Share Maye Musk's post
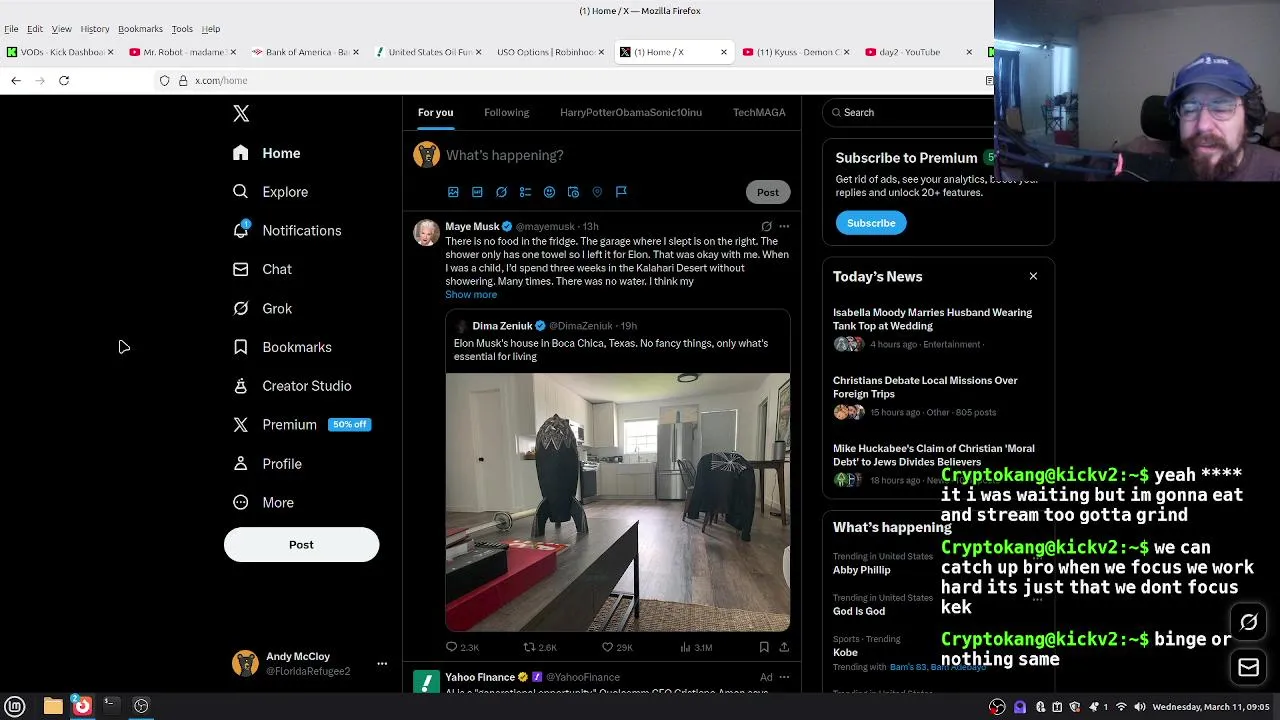This screenshot has width=1280, height=720. tap(784, 648)
